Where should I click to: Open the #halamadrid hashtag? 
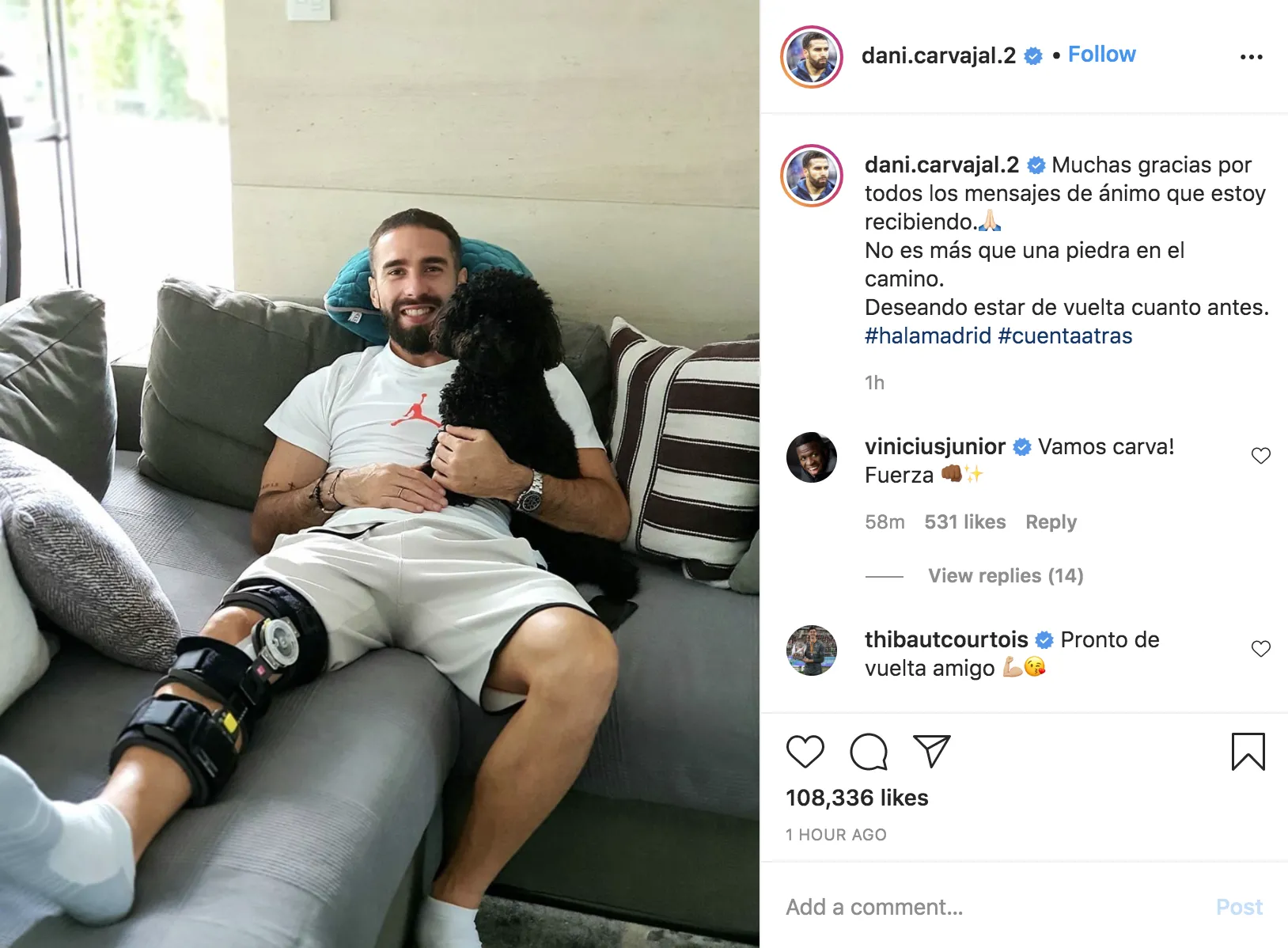pos(927,336)
